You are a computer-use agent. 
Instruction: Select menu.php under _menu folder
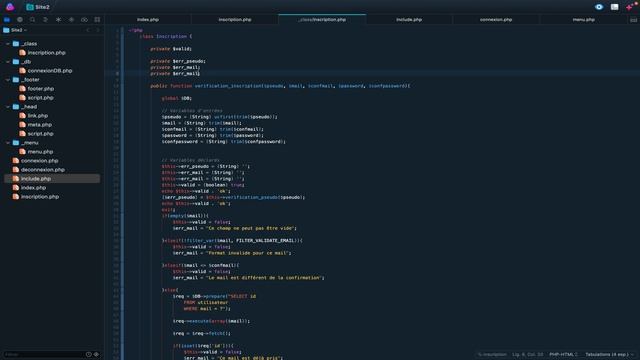pyautogui.click(x=40, y=151)
